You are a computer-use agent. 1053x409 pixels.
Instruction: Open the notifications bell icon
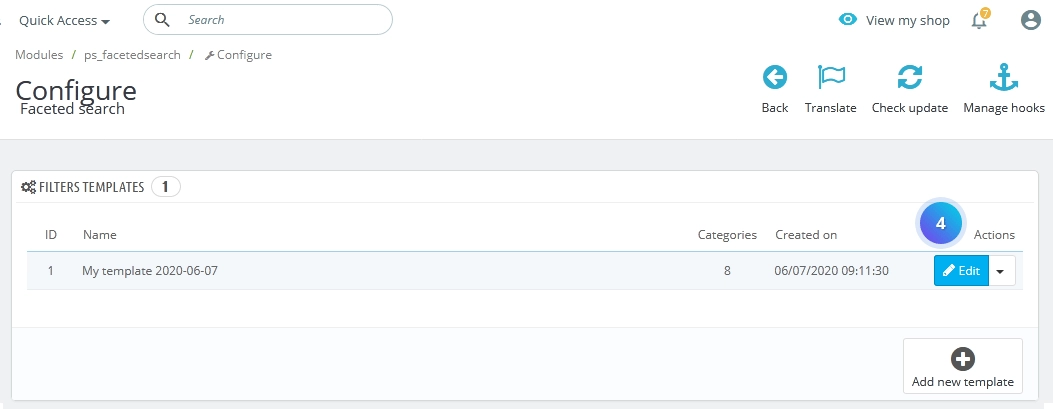click(979, 20)
